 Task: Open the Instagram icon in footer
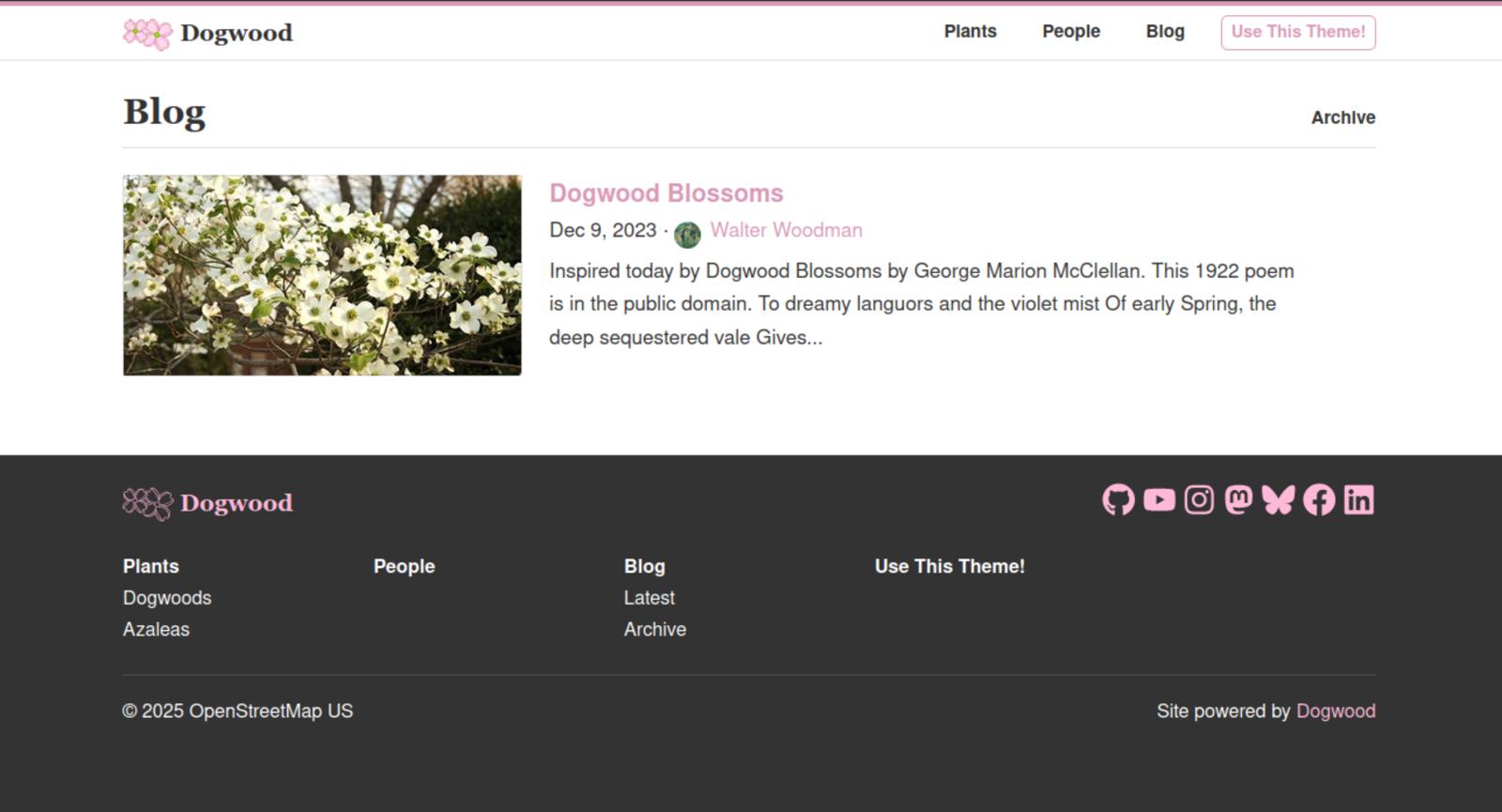(x=1199, y=499)
